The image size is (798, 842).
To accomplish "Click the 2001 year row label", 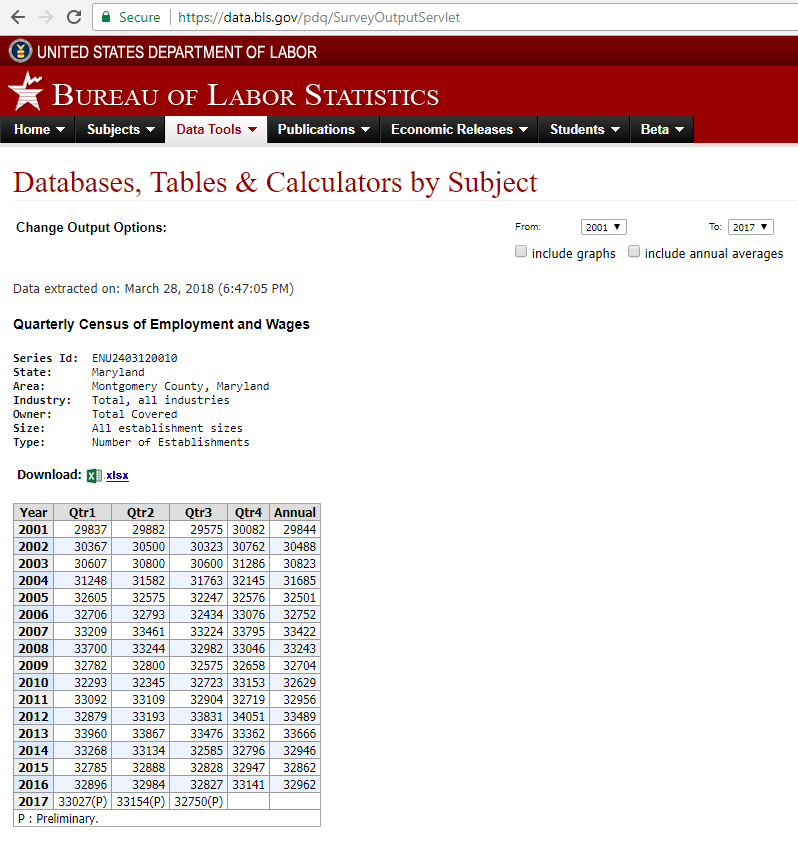I will coord(33,529).
